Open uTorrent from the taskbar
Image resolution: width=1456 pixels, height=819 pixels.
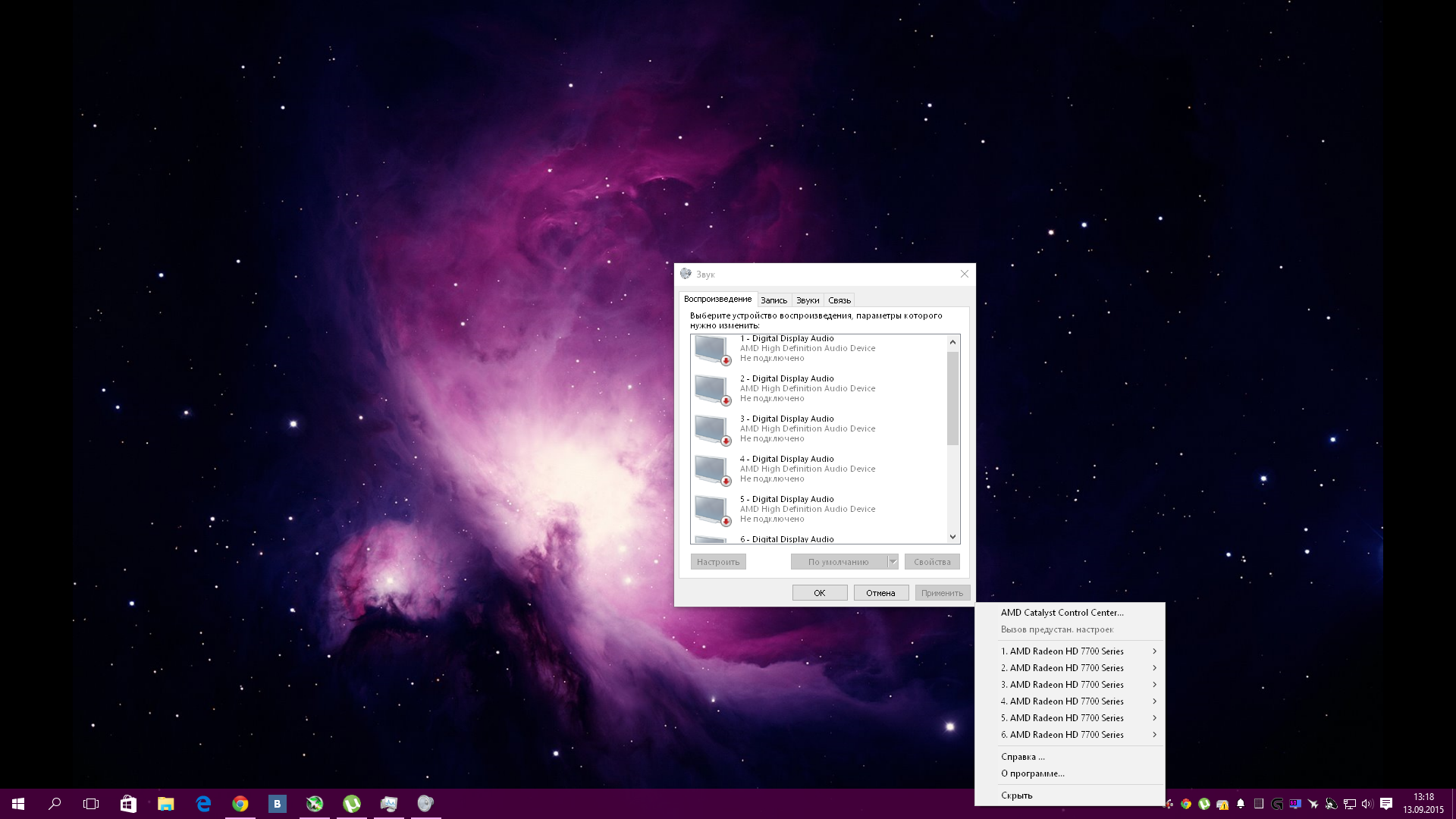352,804
